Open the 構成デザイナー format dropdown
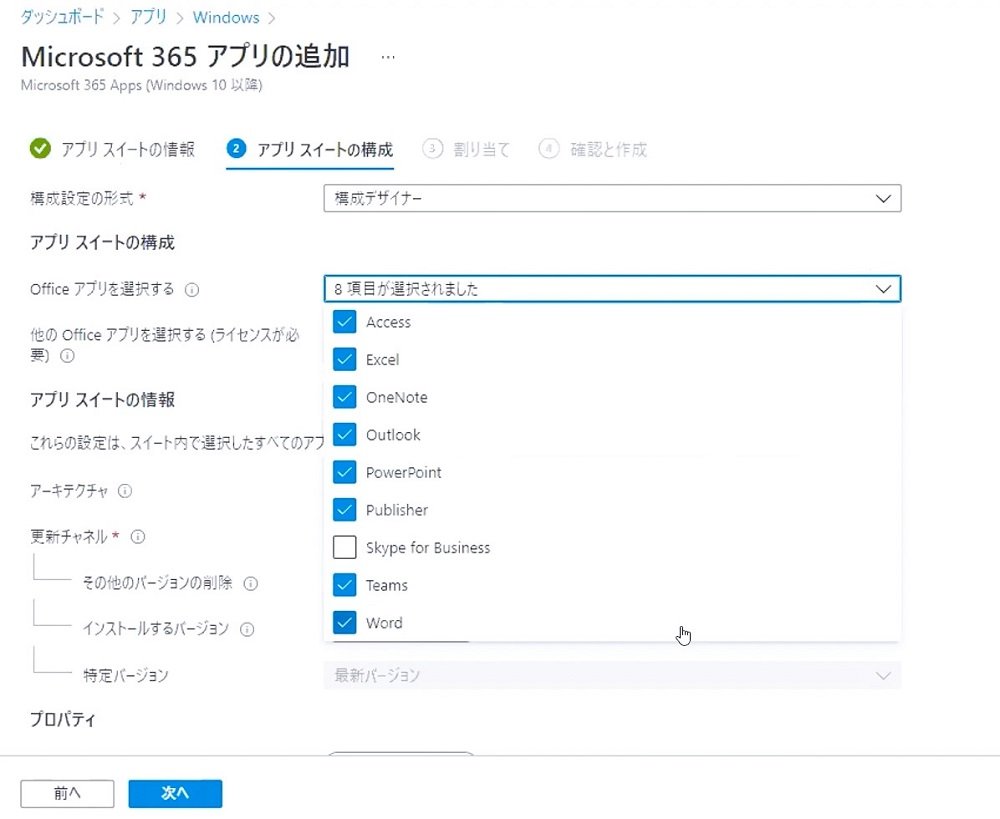This screenshot has width=1000, height=819. 612,198
